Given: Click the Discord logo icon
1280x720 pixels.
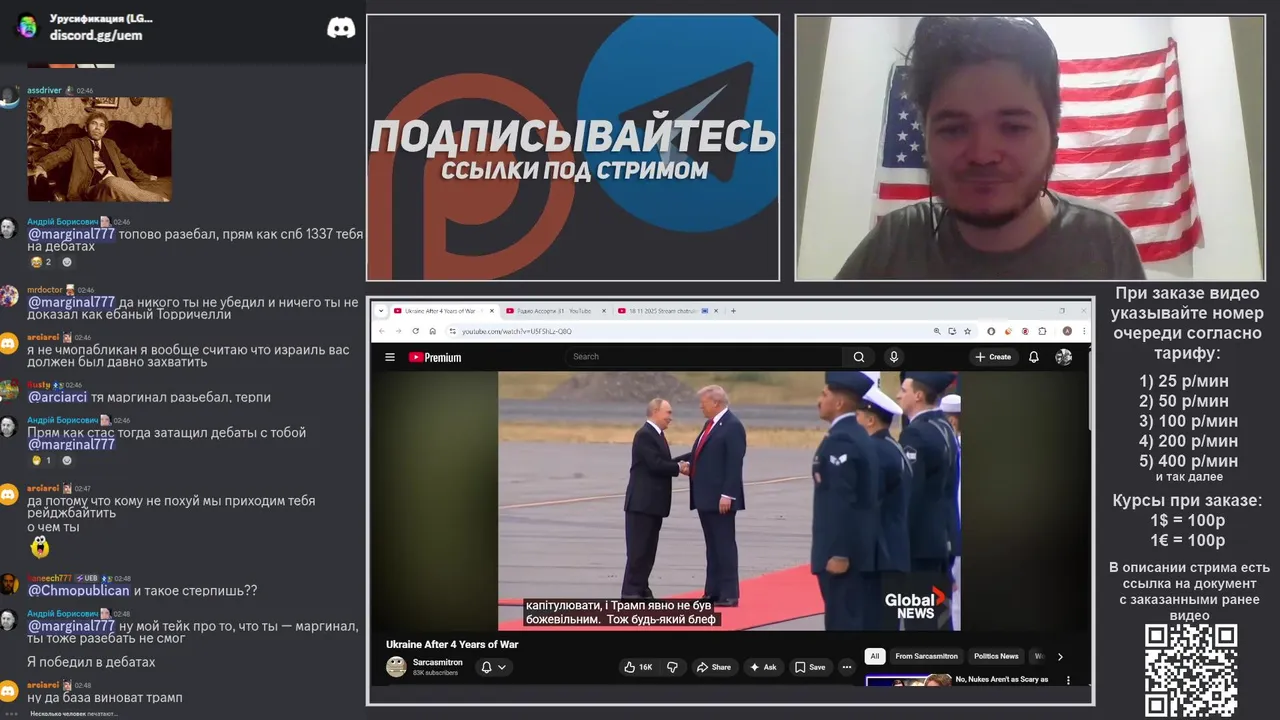Looking at the screenshot, I should [x=341, y=27].
